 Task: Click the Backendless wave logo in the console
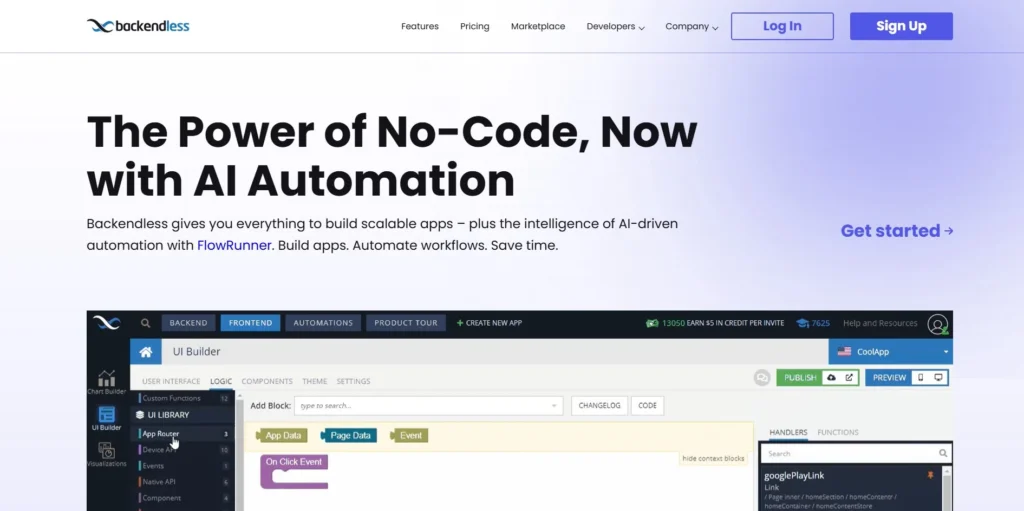(106, 323)
